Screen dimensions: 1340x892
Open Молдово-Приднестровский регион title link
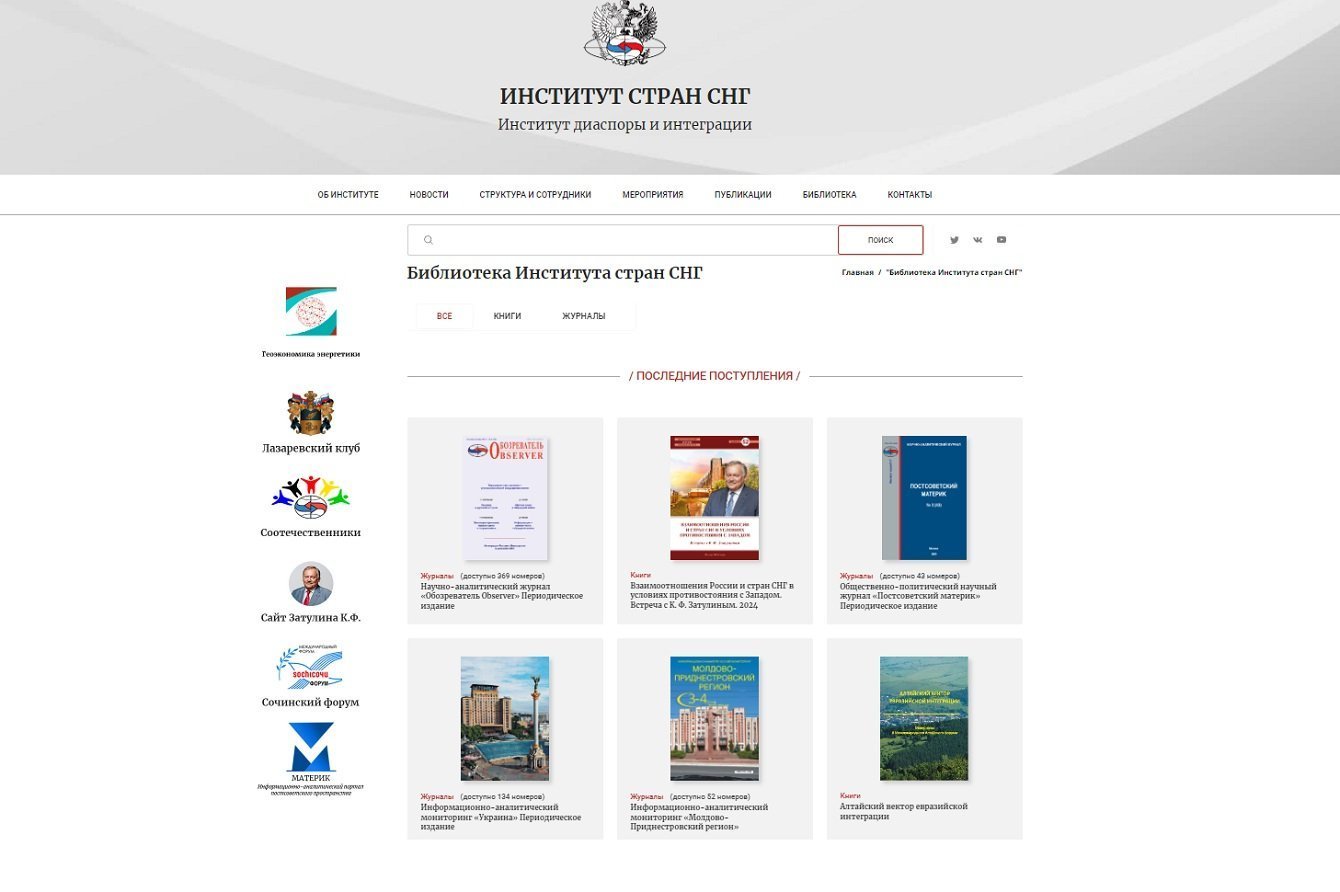point(699,816)
